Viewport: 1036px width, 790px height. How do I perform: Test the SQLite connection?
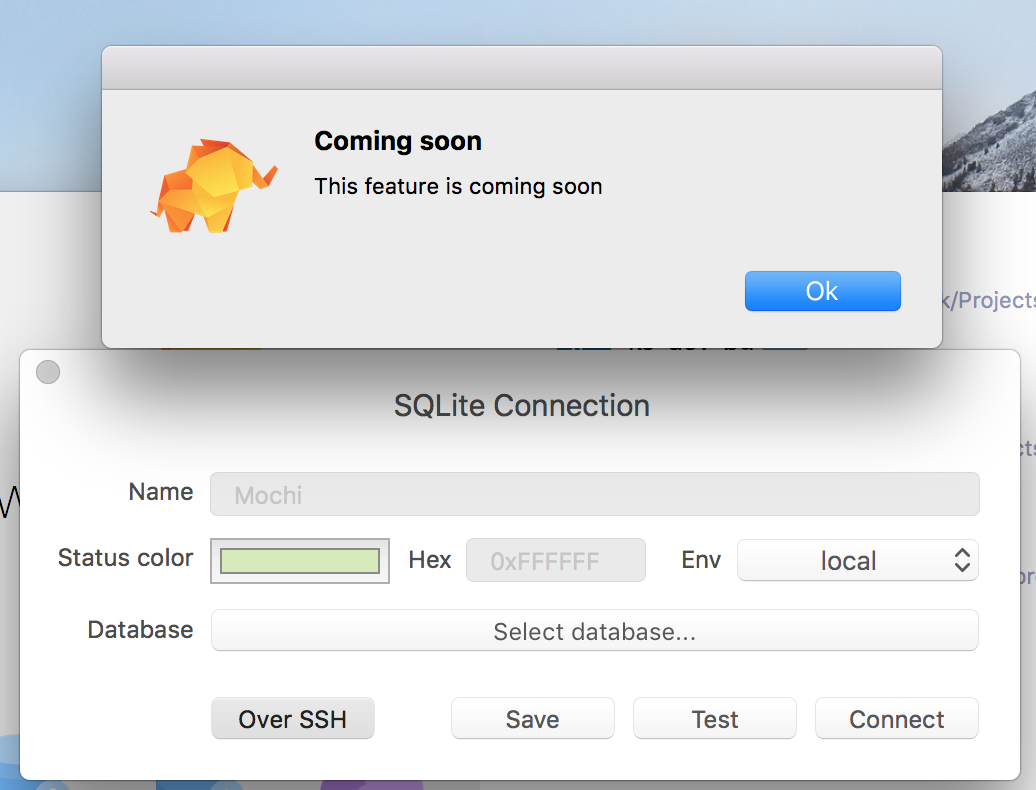714,719
